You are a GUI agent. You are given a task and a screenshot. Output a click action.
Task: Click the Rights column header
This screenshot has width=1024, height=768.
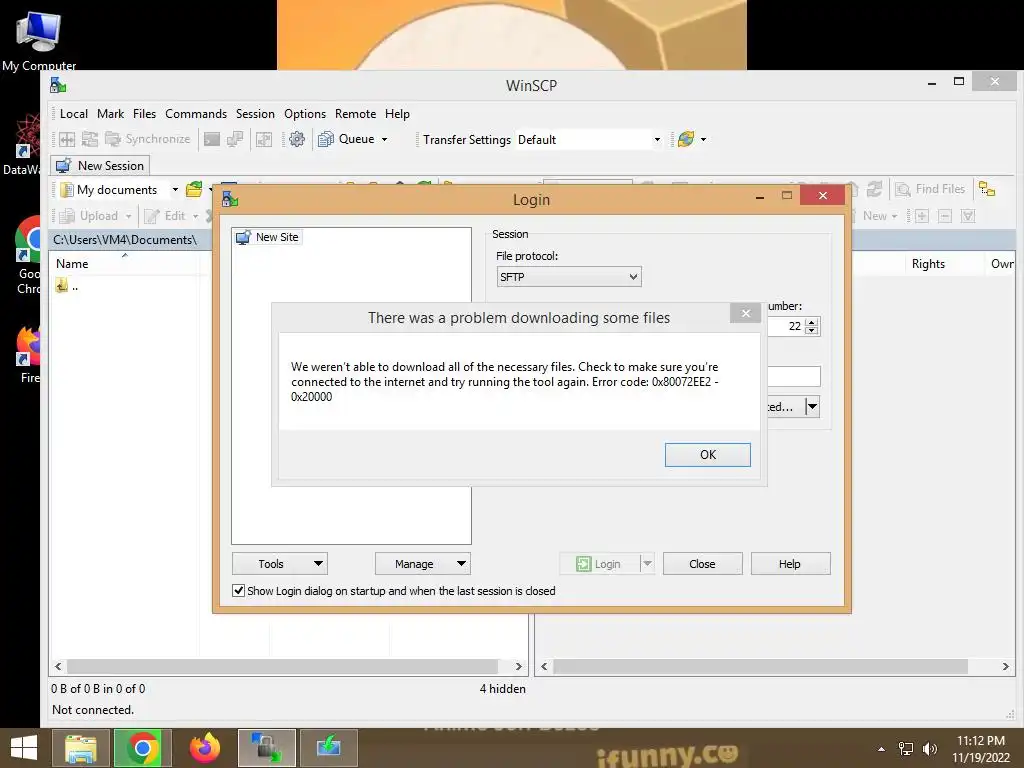pos(928,264)
